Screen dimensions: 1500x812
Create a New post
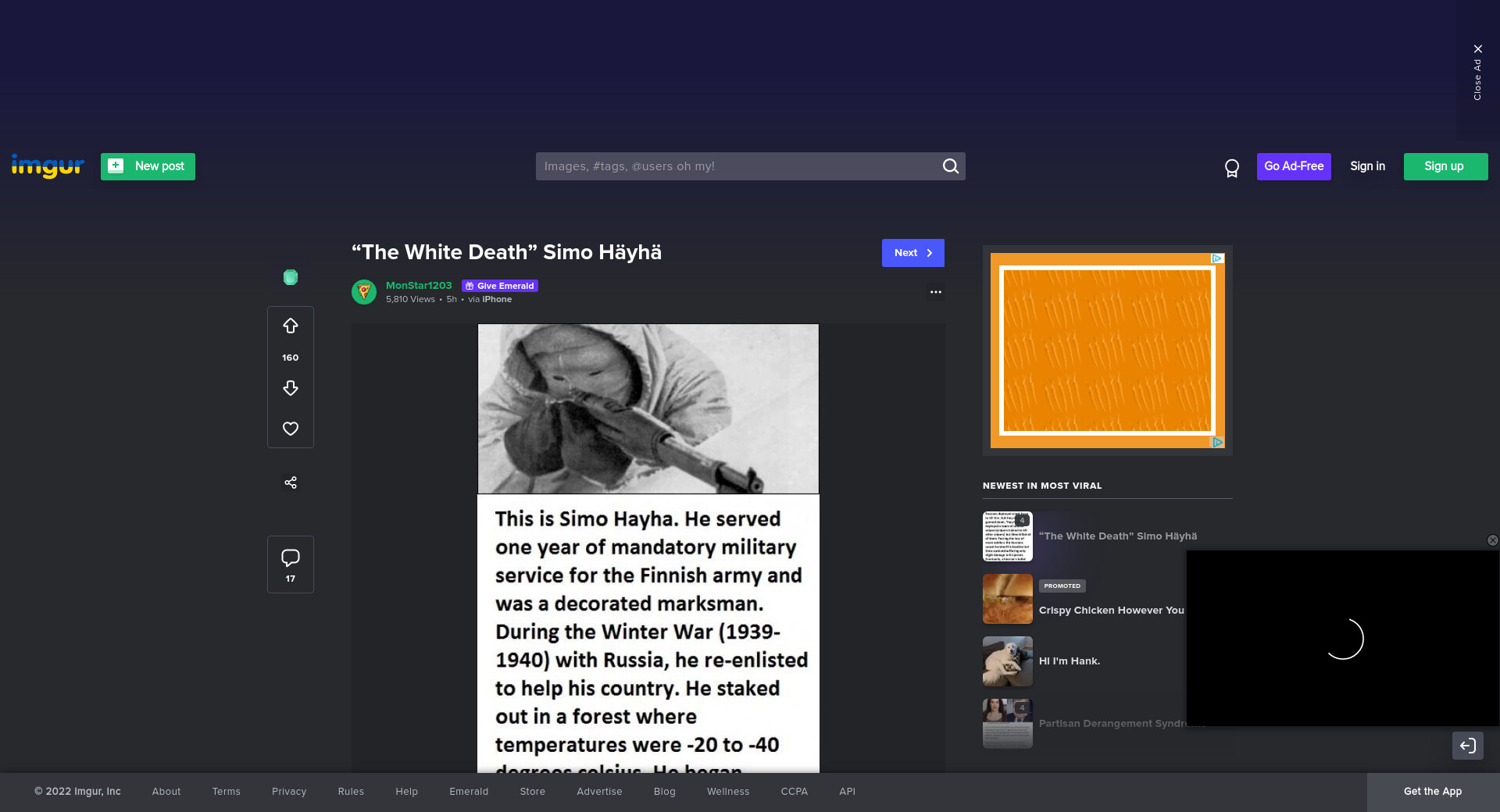(x=148, y=166)
